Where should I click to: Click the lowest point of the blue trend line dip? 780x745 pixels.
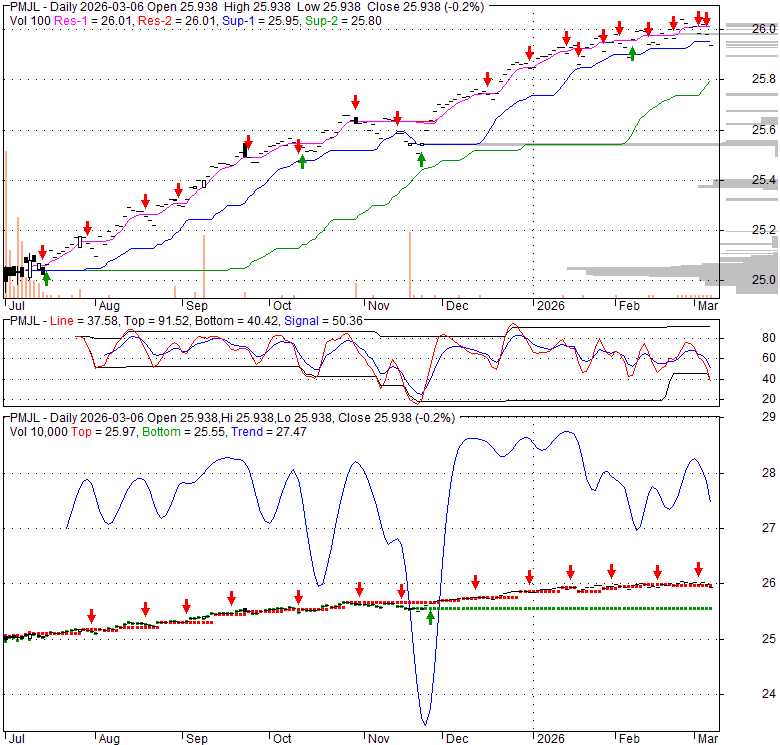[425, 724]
